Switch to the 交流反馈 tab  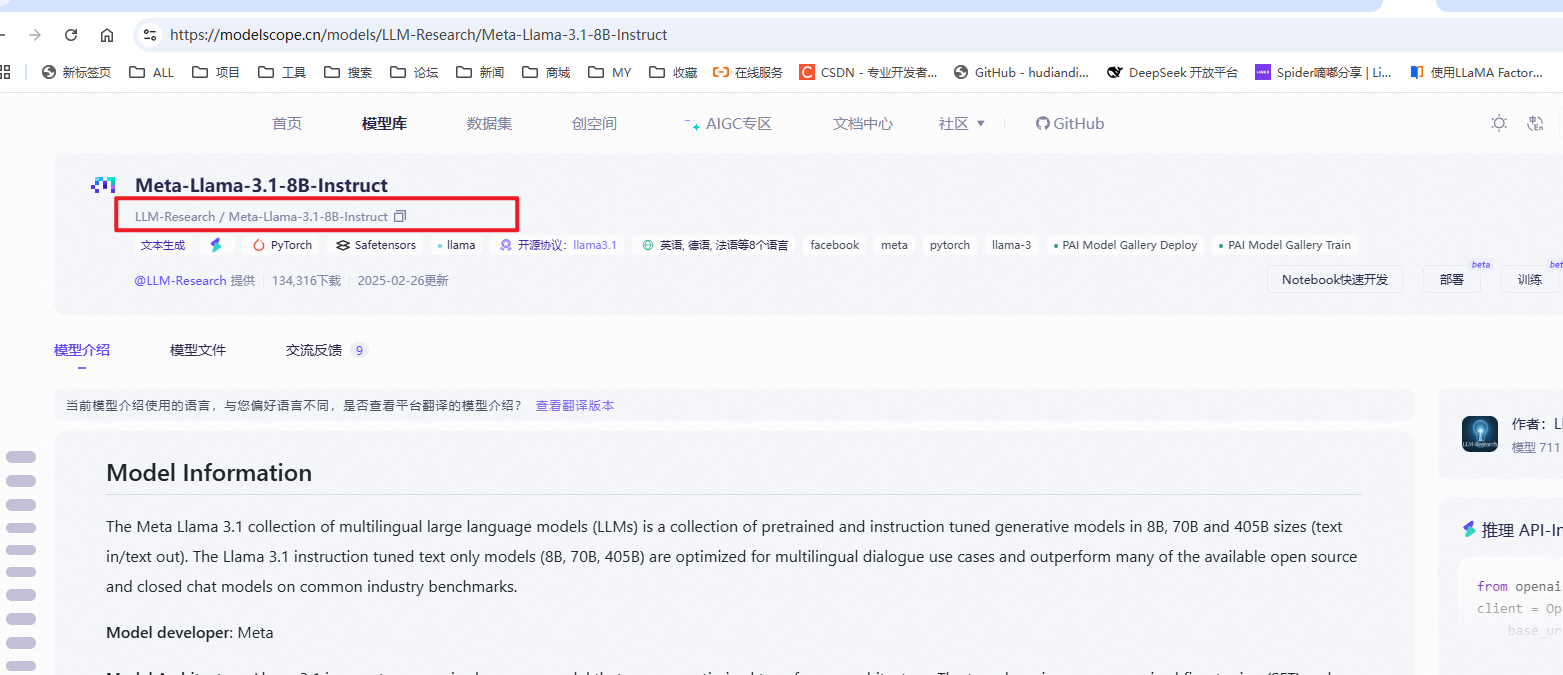[x=326, y=350]
